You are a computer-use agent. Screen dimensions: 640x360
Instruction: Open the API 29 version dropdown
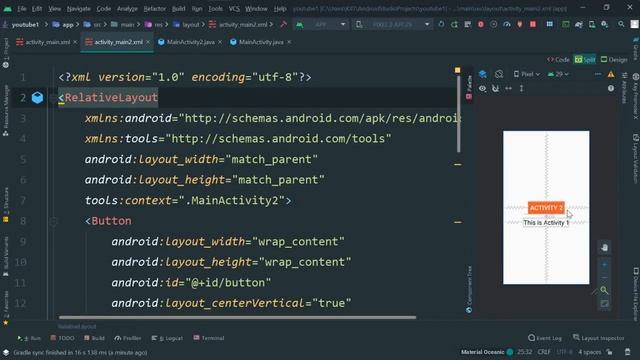(x=558, y=74)
